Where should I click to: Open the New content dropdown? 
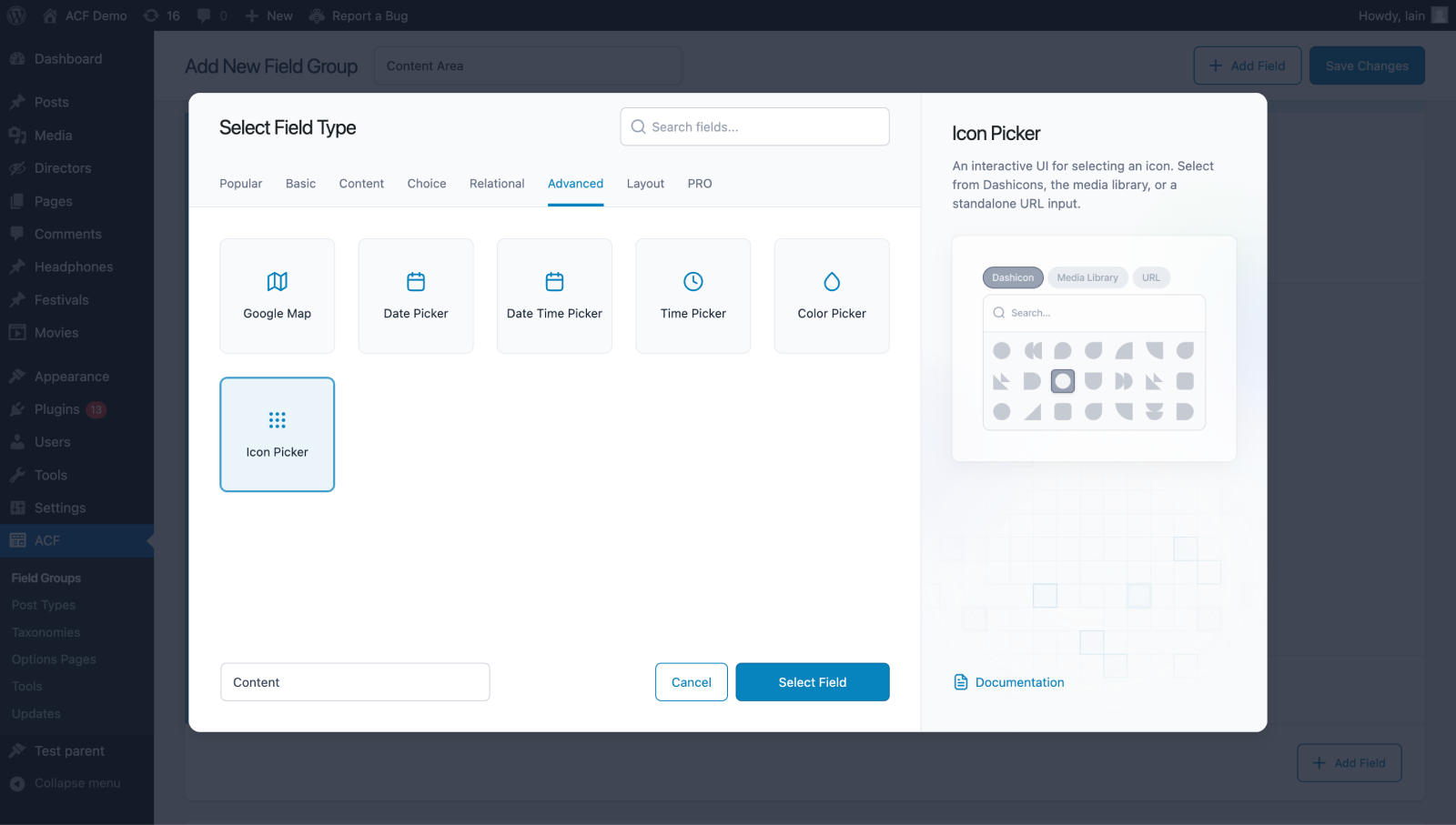point(268,15)
